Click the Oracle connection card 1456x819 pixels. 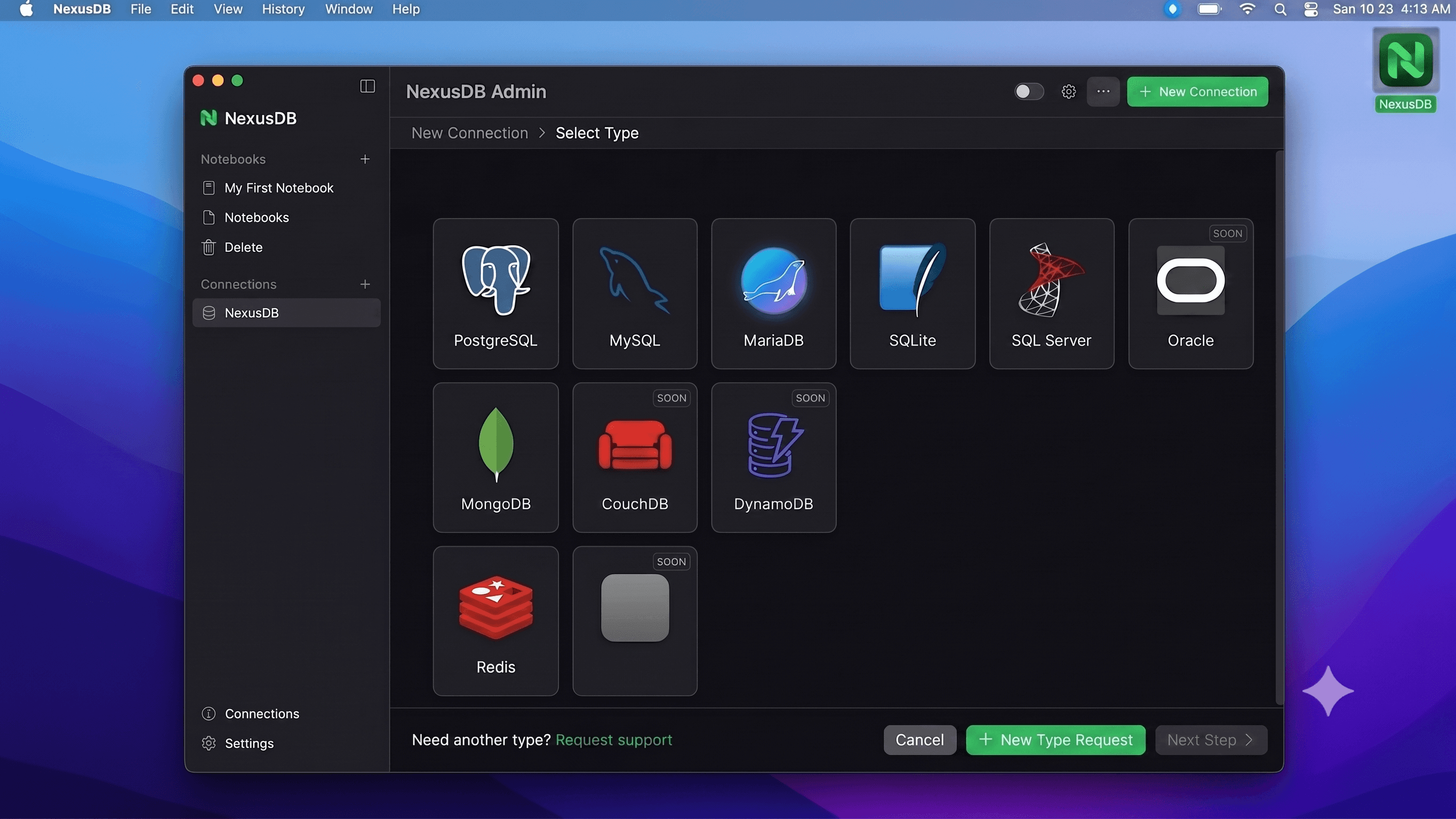click(x=1190, y=293)
